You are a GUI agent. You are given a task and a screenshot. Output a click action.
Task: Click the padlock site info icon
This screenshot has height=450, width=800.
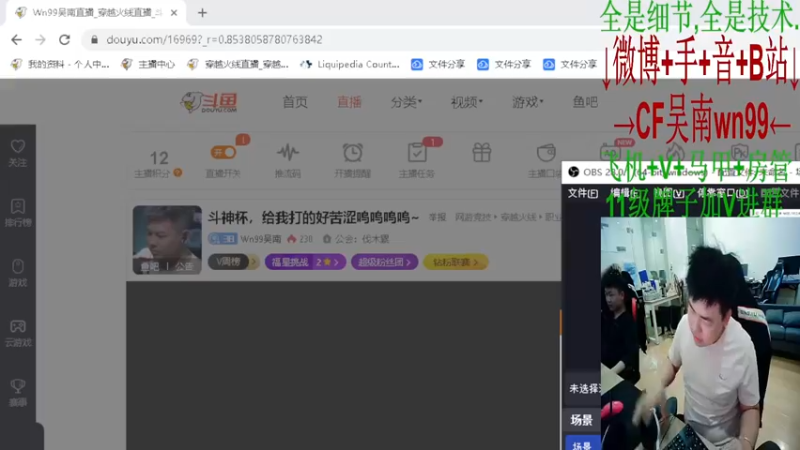coord(94,39)
